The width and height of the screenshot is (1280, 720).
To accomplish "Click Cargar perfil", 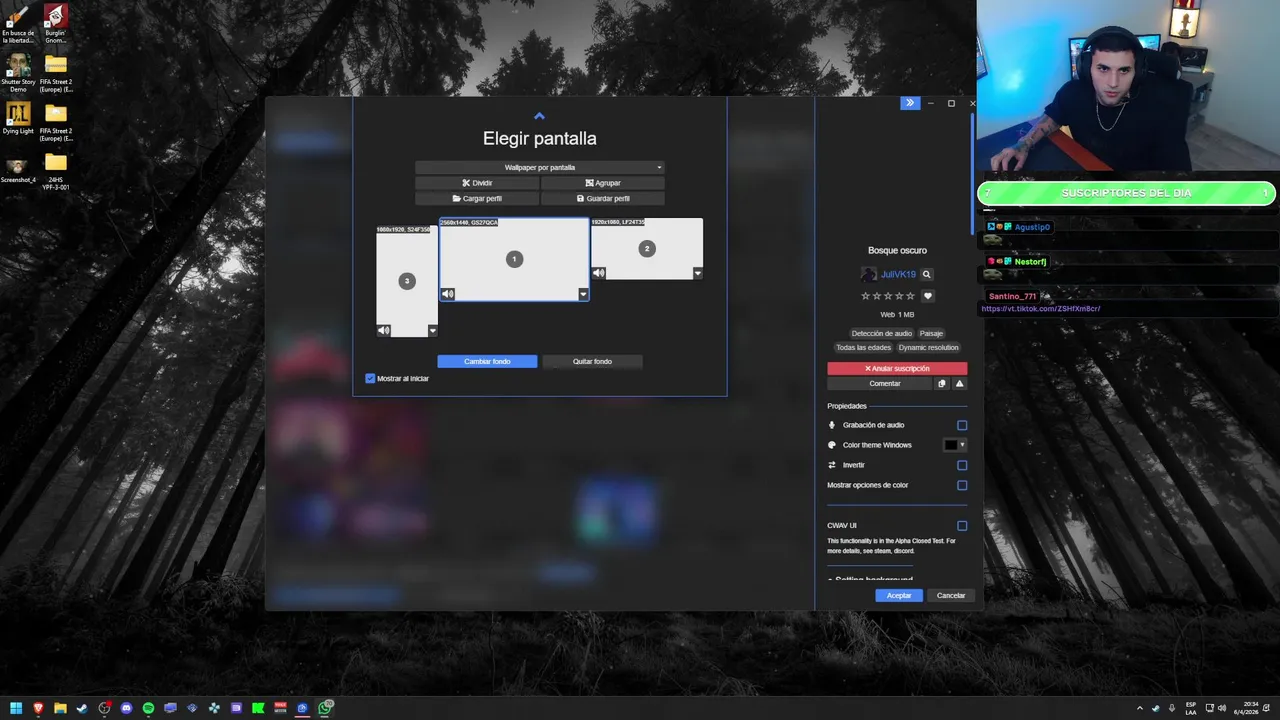I will pyautogui.click(x=477, y=198).
